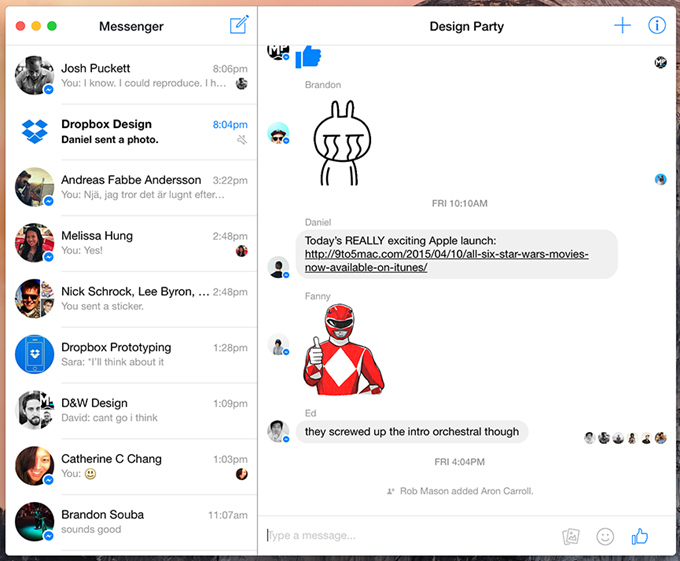Image resolution: width=680 pixels, height=561 pixels.
Task: Compose a new message with pencil icon
Action: 239,25
